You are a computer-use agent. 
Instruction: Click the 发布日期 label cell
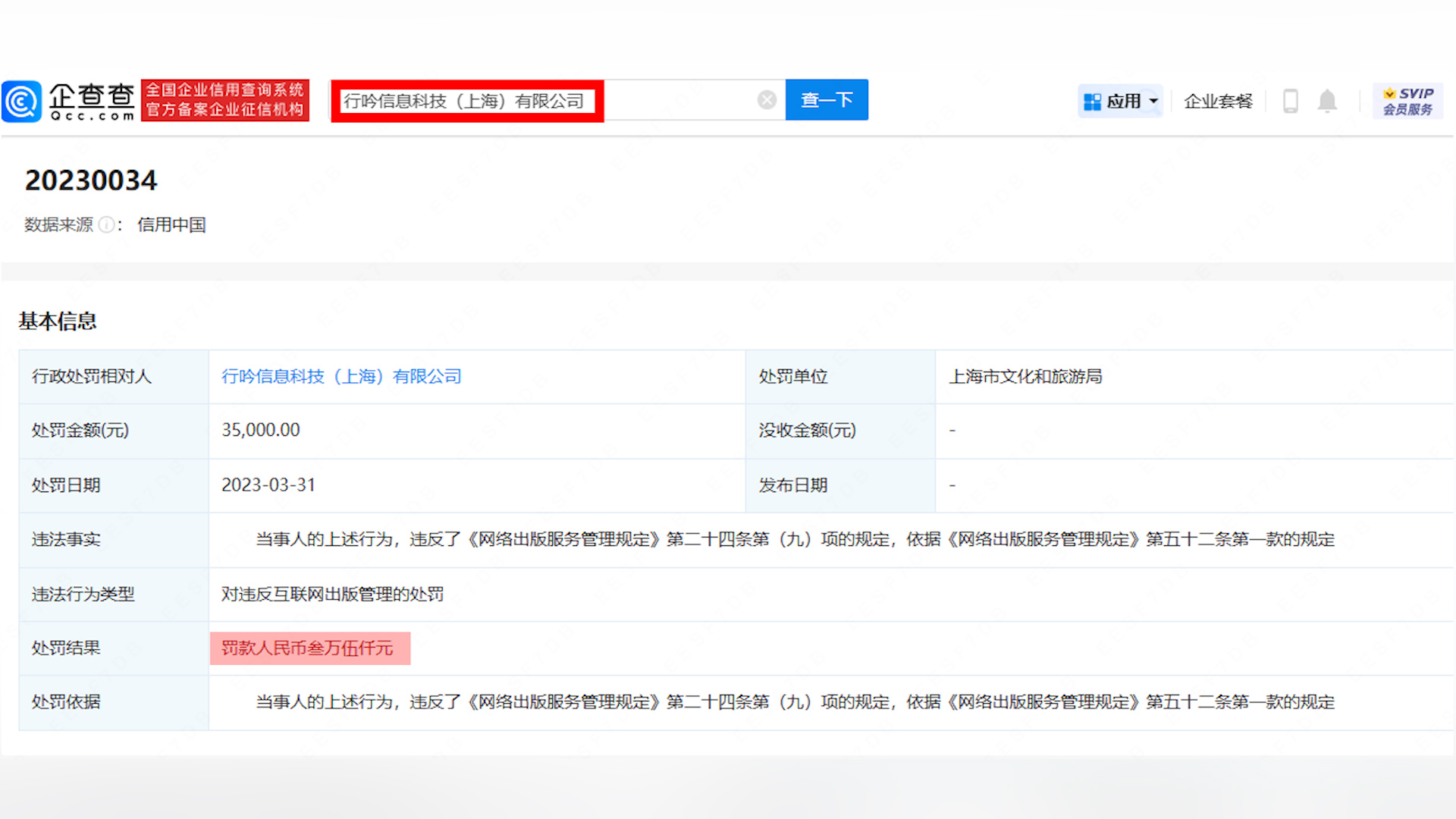[840, 485]
